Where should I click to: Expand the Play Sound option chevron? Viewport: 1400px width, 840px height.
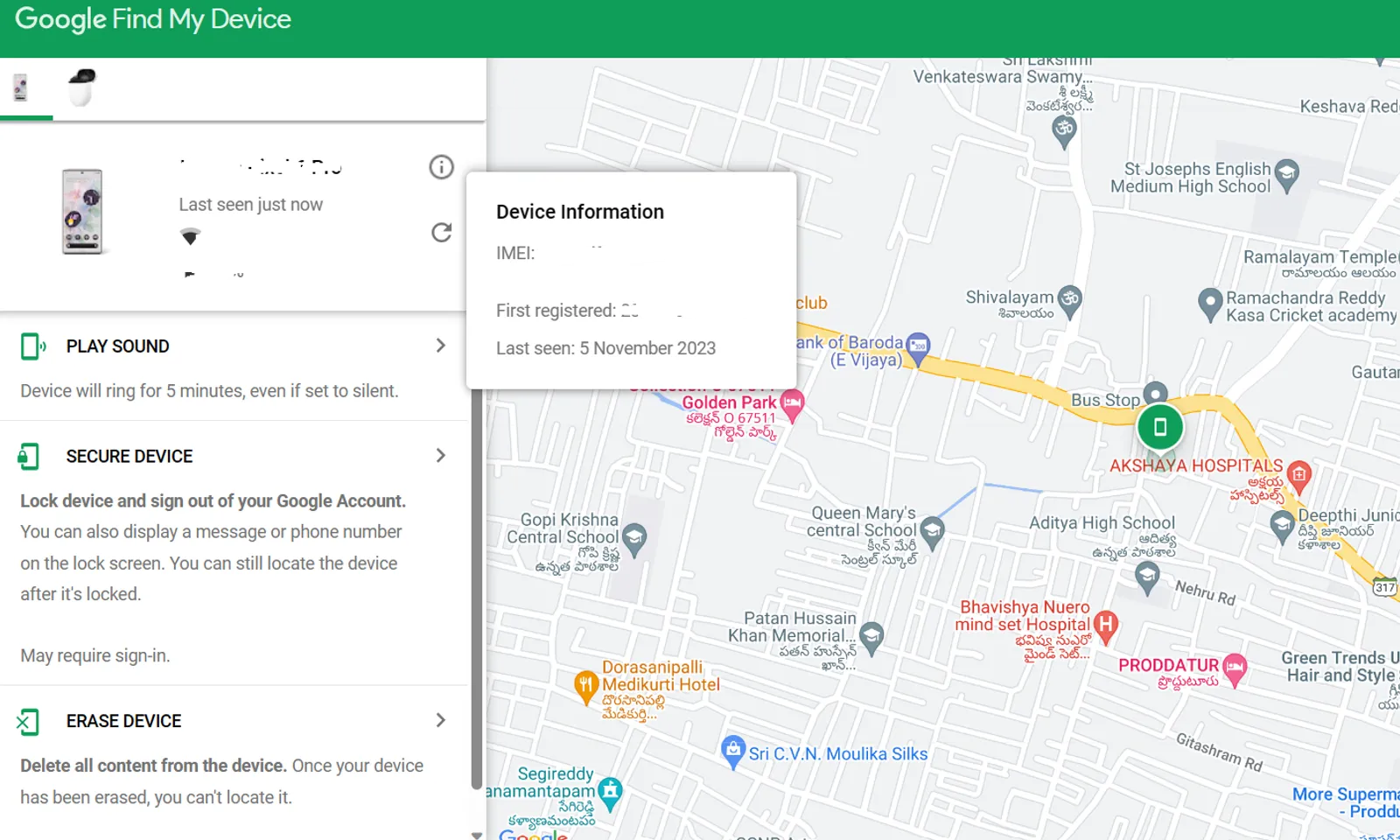[x=440, y=346]
